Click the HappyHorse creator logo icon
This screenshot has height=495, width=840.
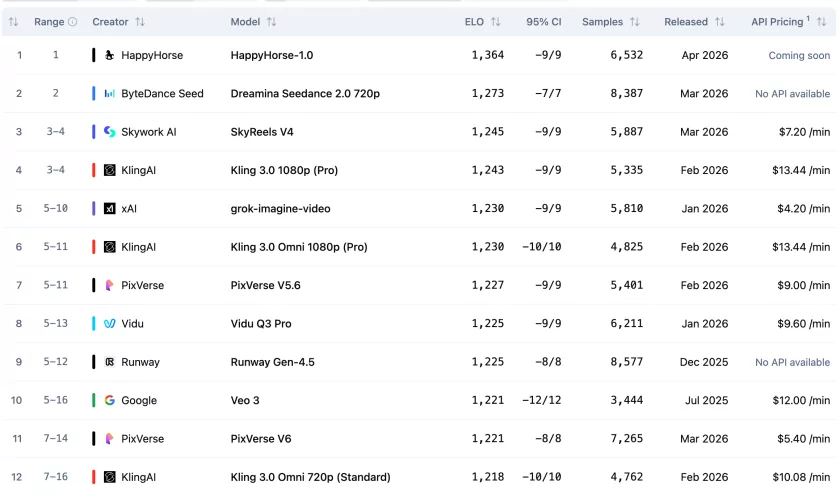coord(110,55)
